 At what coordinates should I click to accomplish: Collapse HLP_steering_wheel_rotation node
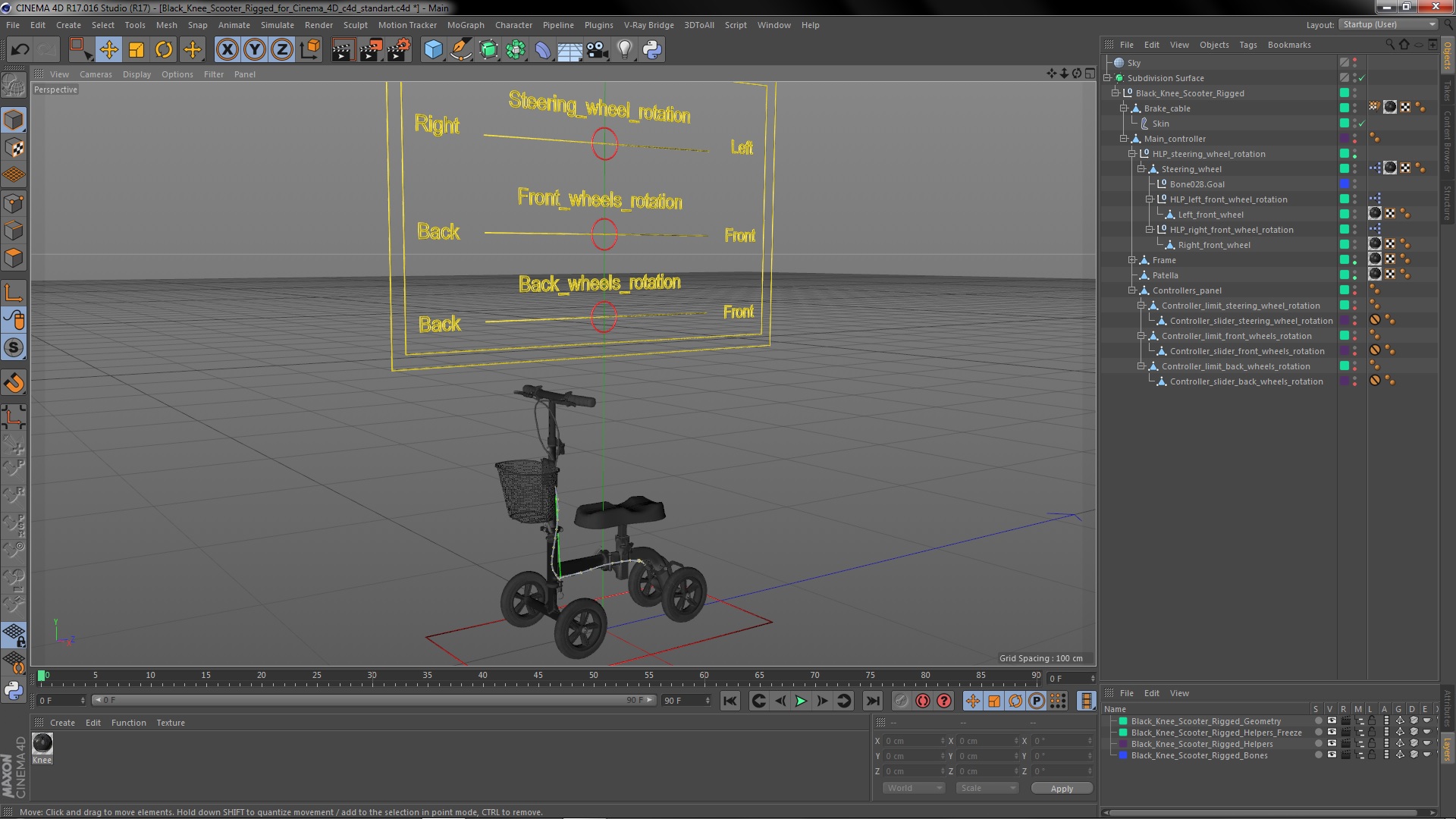tap(1133, 154)
